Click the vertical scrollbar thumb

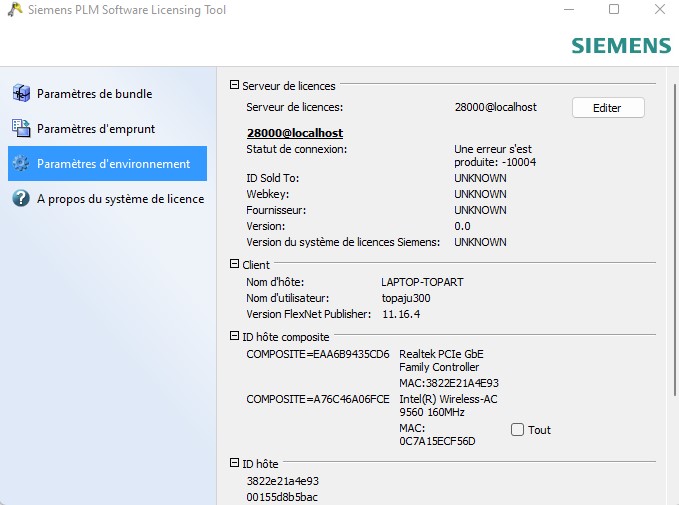pyautogui.click(x=675, y=240)
